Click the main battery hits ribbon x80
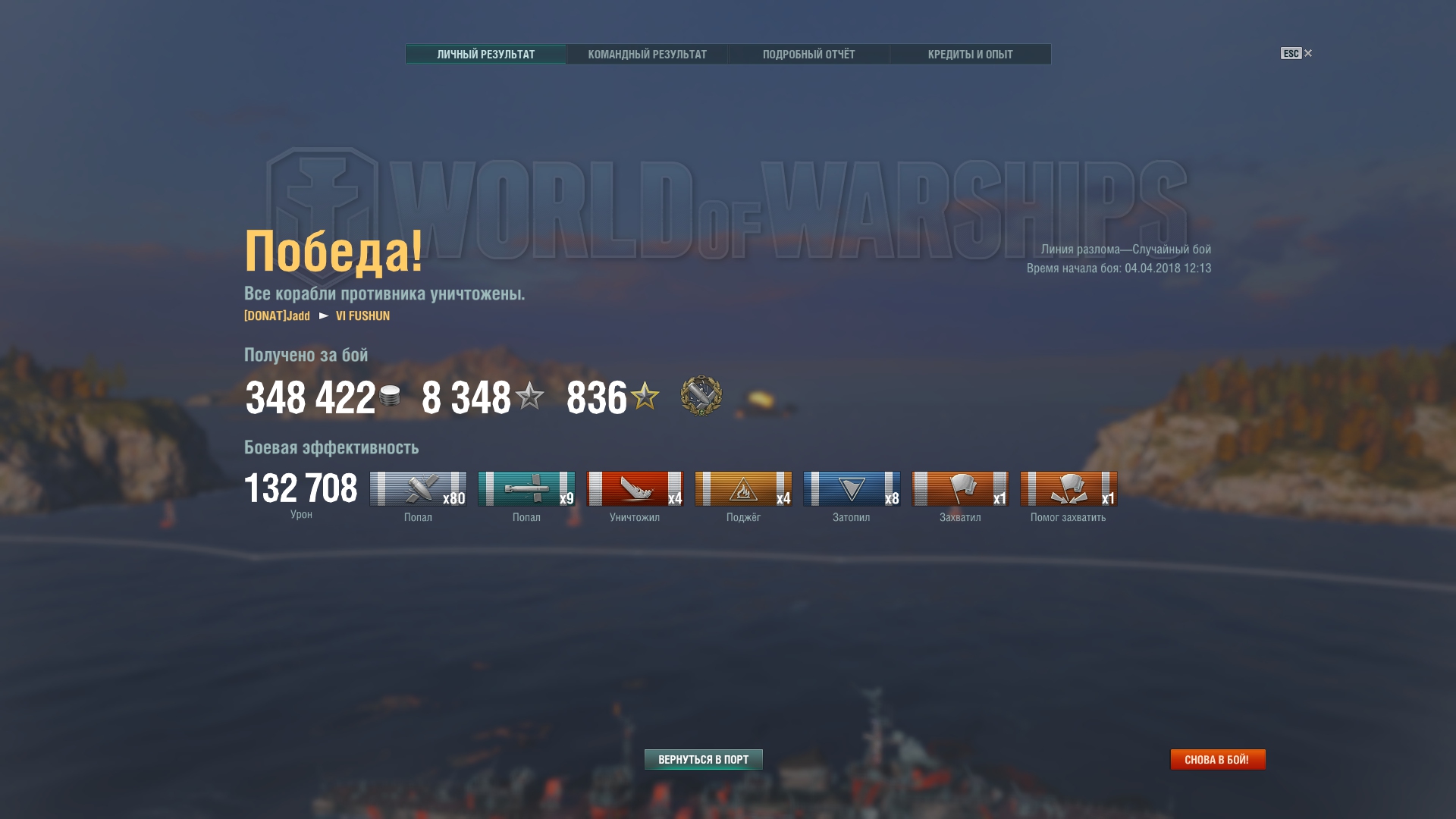The width and height of the screenshot is (1456, 819). 418,488
